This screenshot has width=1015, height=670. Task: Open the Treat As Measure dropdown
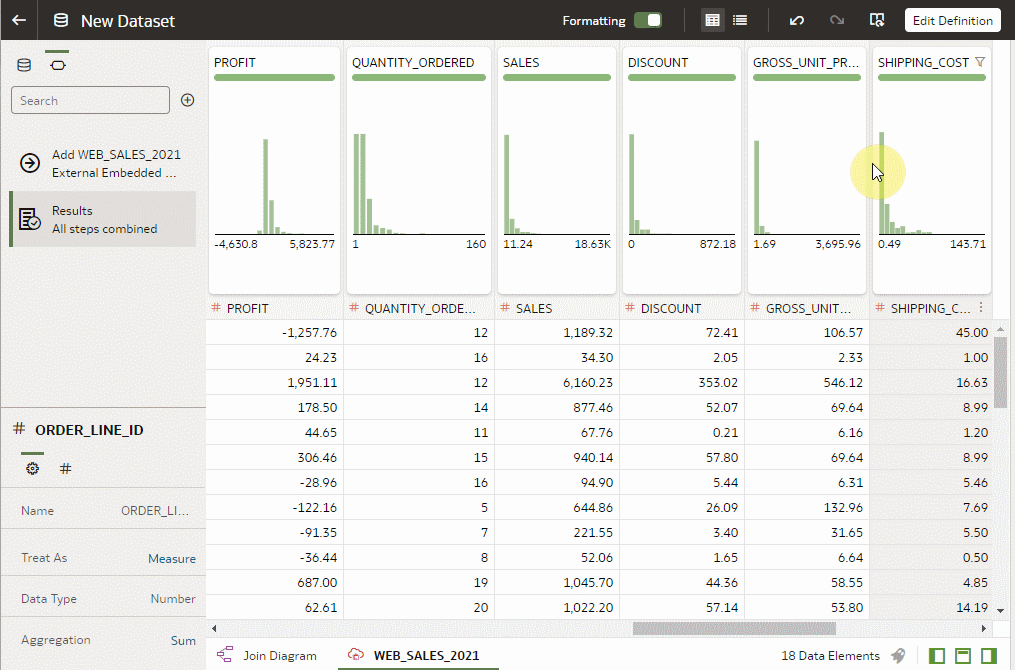point(171,559)
